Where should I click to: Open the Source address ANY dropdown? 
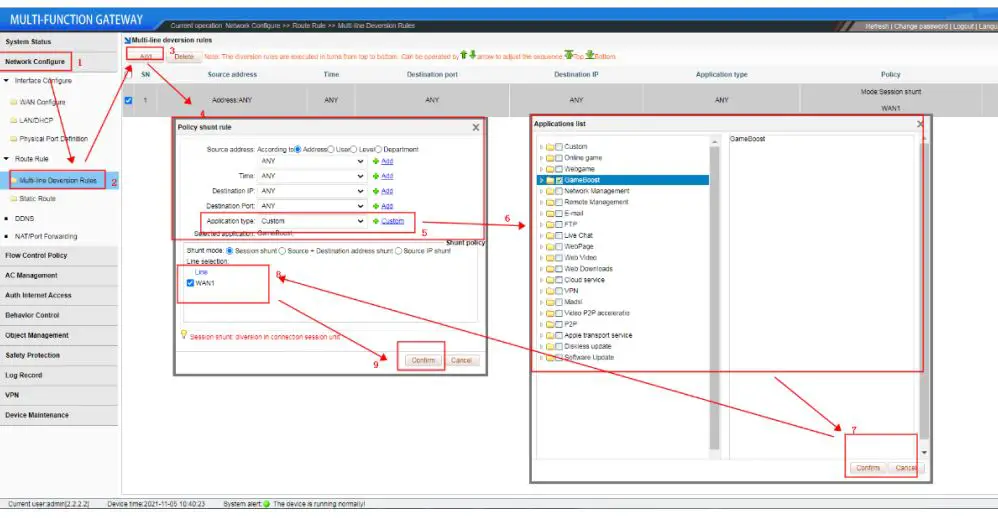point(312,162)
